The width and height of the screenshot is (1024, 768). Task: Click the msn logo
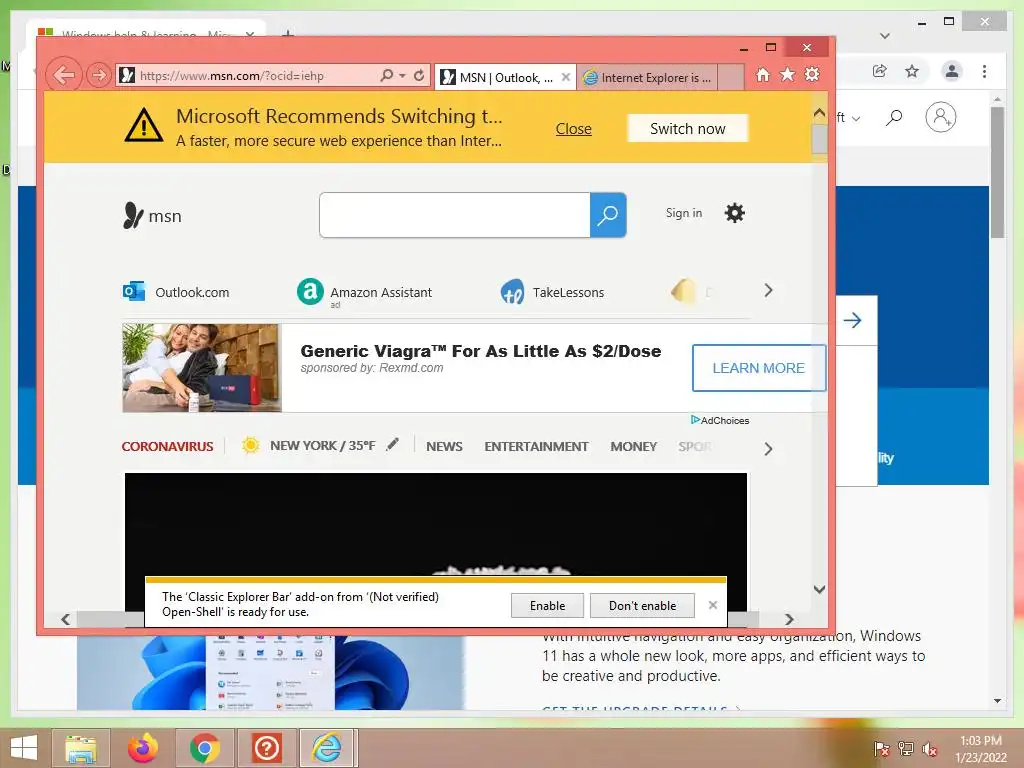tap(152, 216)
